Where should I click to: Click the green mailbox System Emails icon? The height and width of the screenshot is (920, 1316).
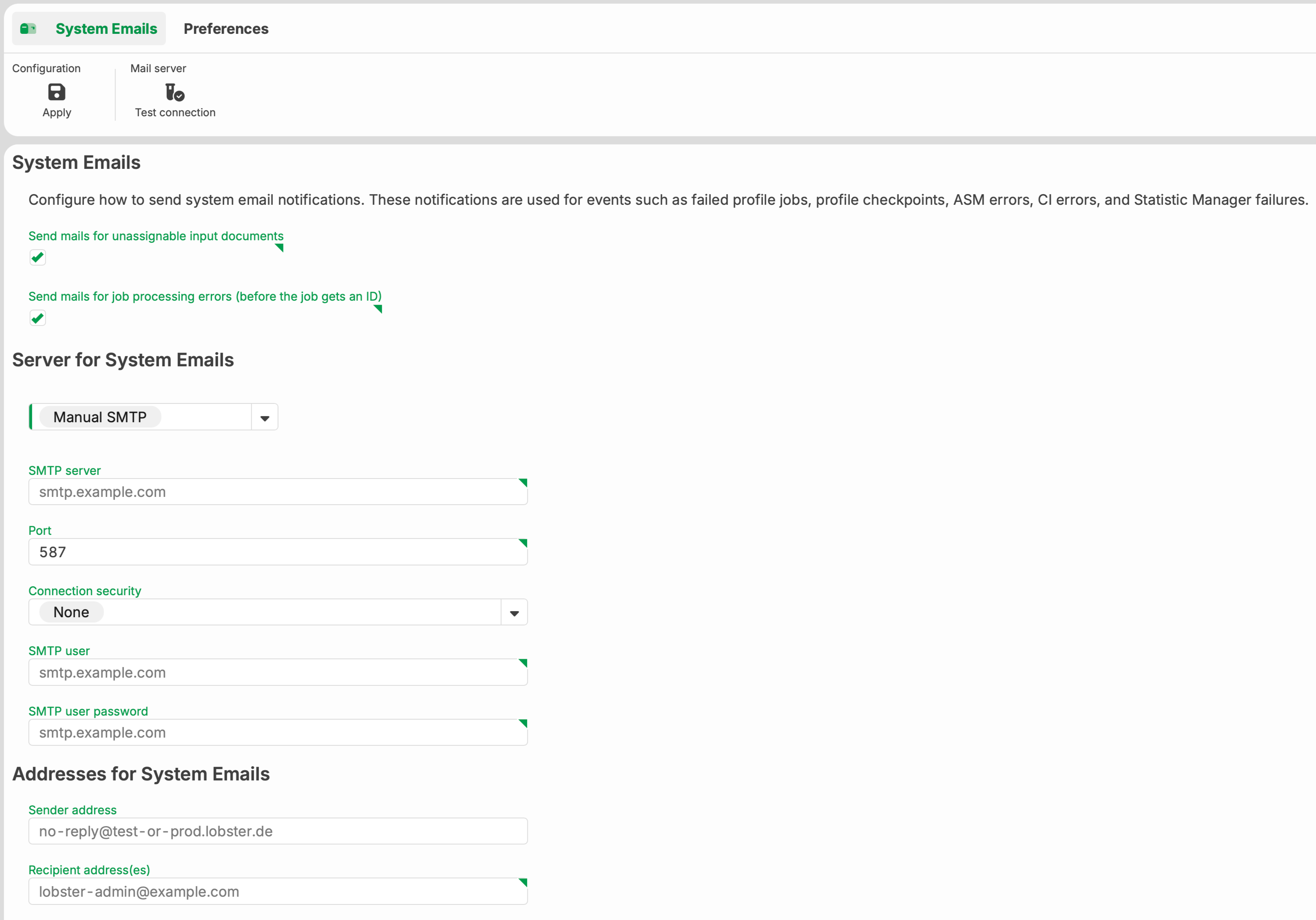pos(28,29)
